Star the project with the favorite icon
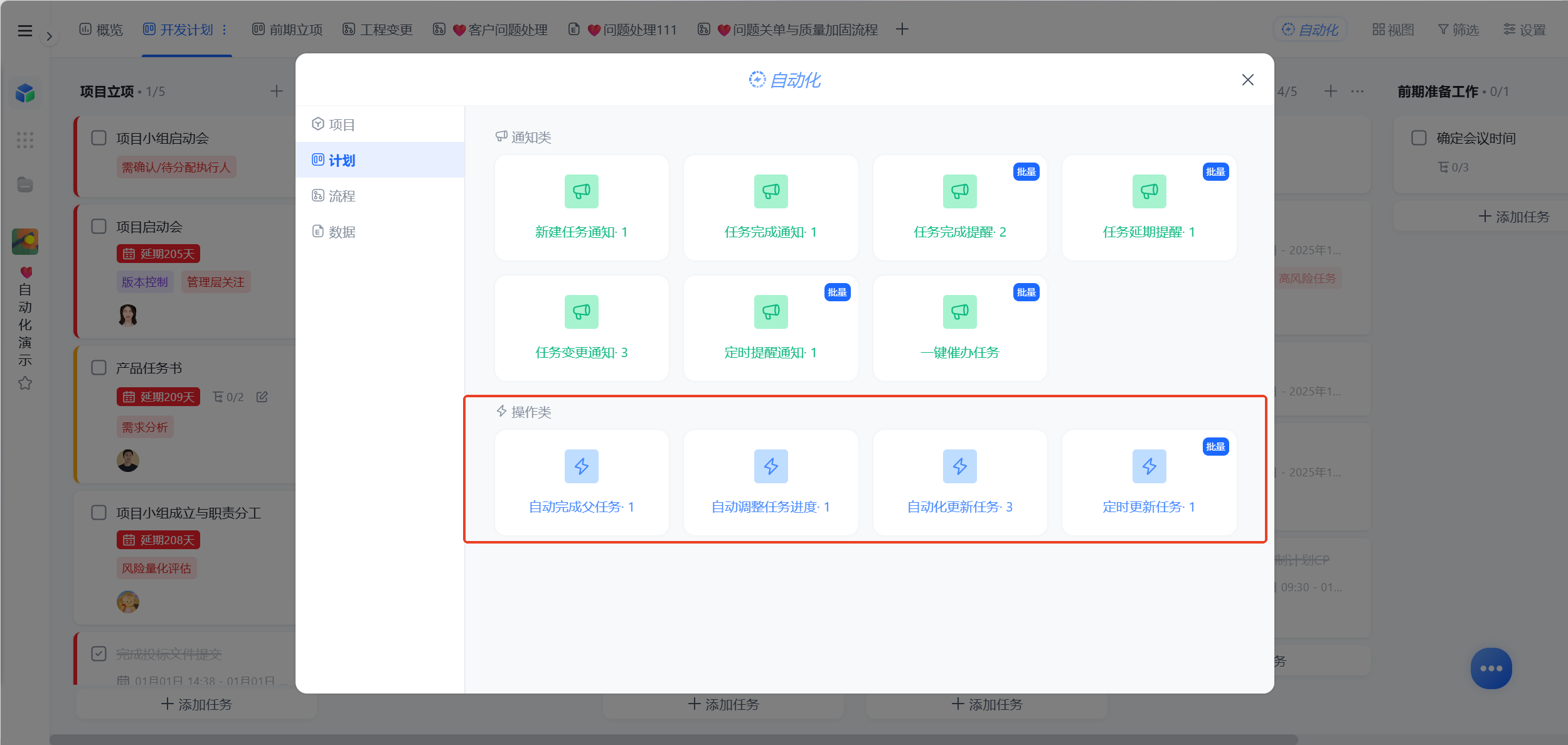The height and width of the screenshot is (745, 1568). click(x=25, y=383)
